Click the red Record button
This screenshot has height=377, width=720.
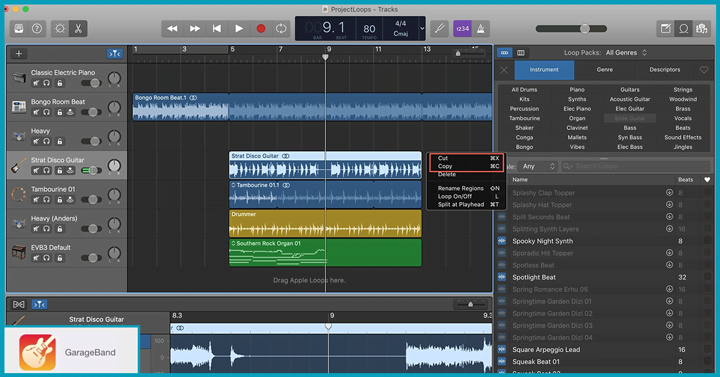click(x=261, y=28)
